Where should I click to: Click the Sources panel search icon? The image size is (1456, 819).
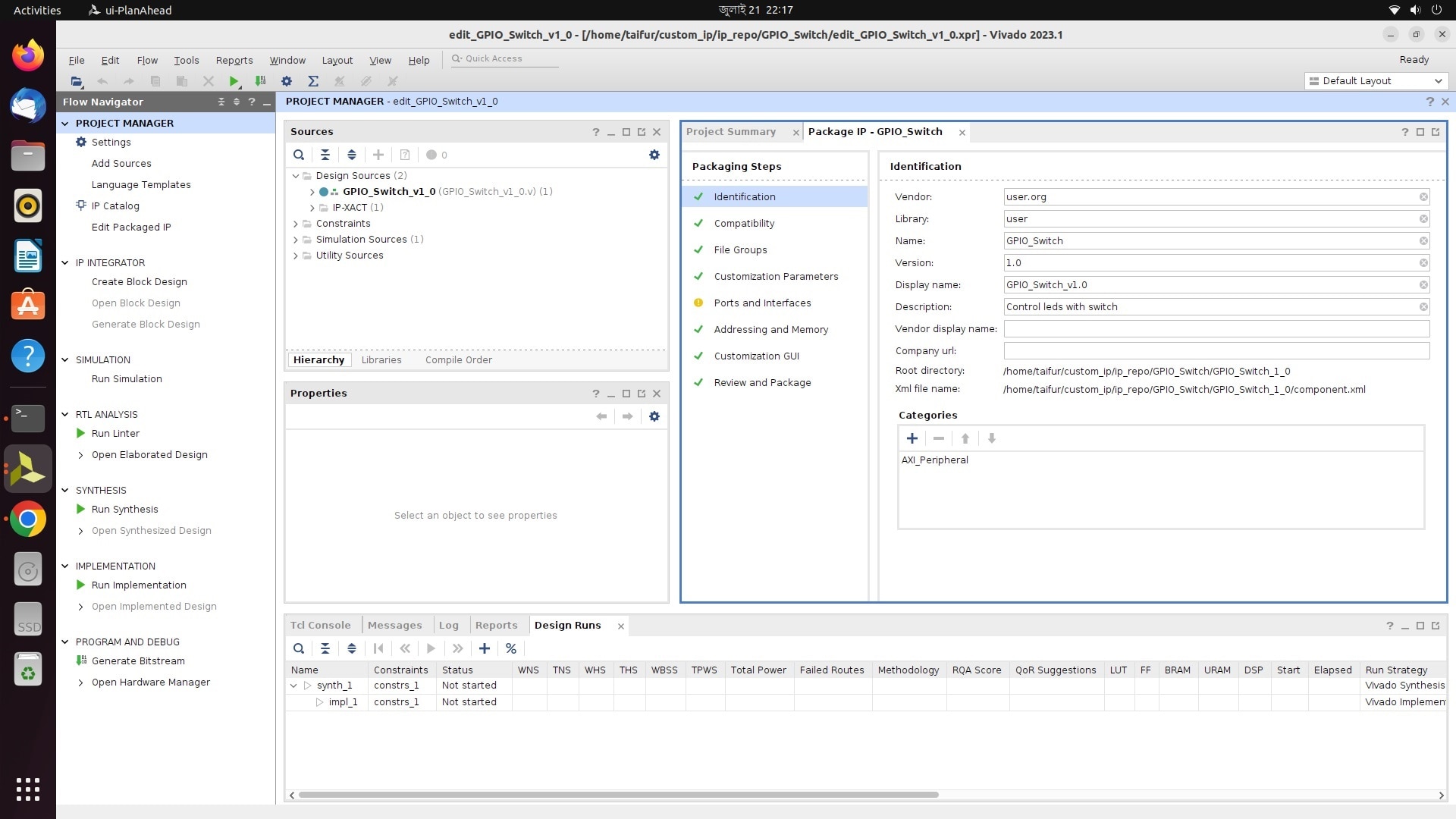tap(299, 155)
